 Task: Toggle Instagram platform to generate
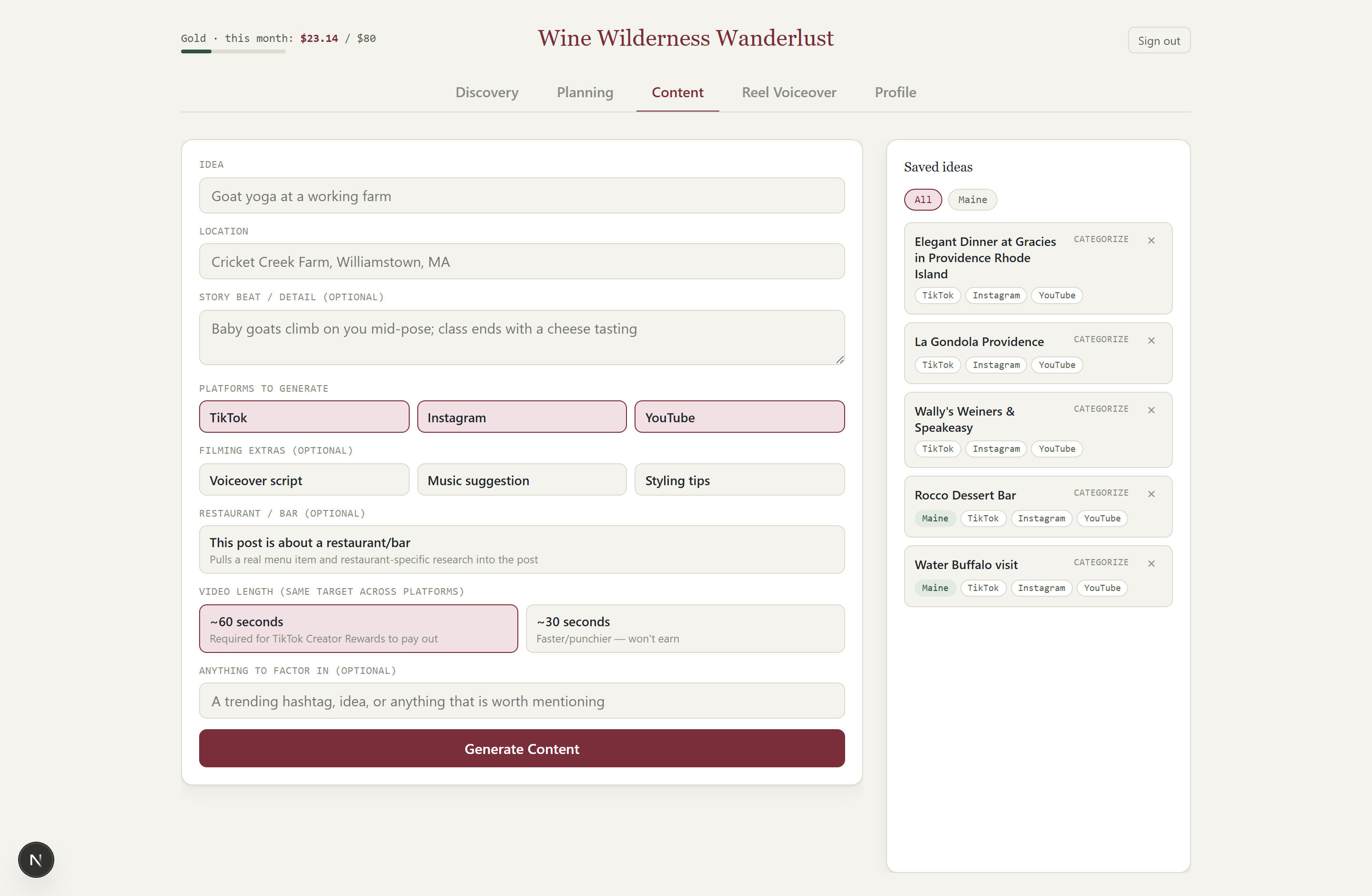[522, 417]
